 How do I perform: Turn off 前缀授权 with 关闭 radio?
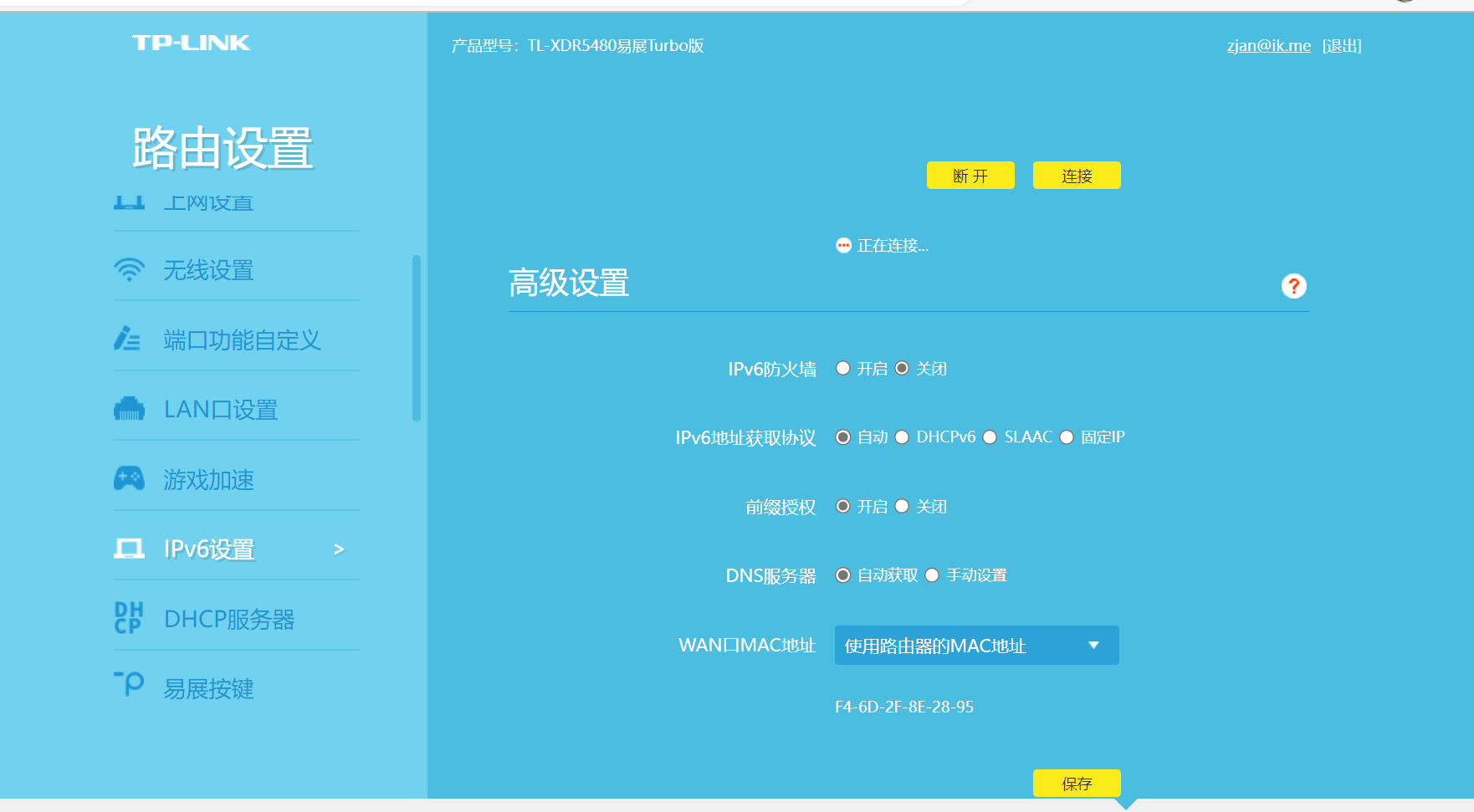[x=902, y=506]
